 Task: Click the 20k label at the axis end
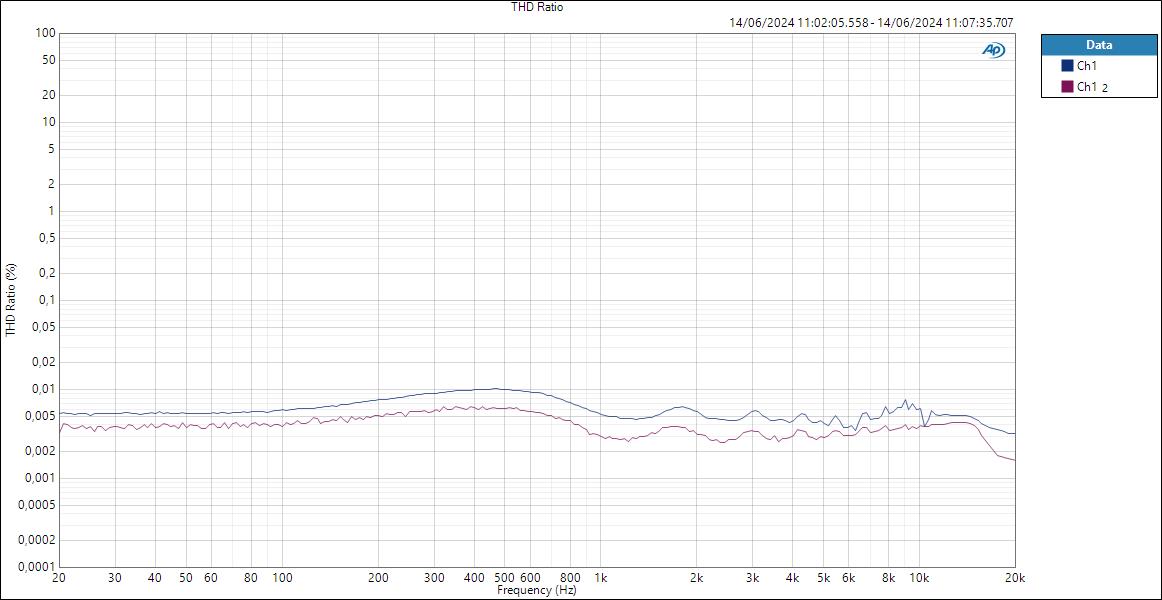[x=1015, y=577]
